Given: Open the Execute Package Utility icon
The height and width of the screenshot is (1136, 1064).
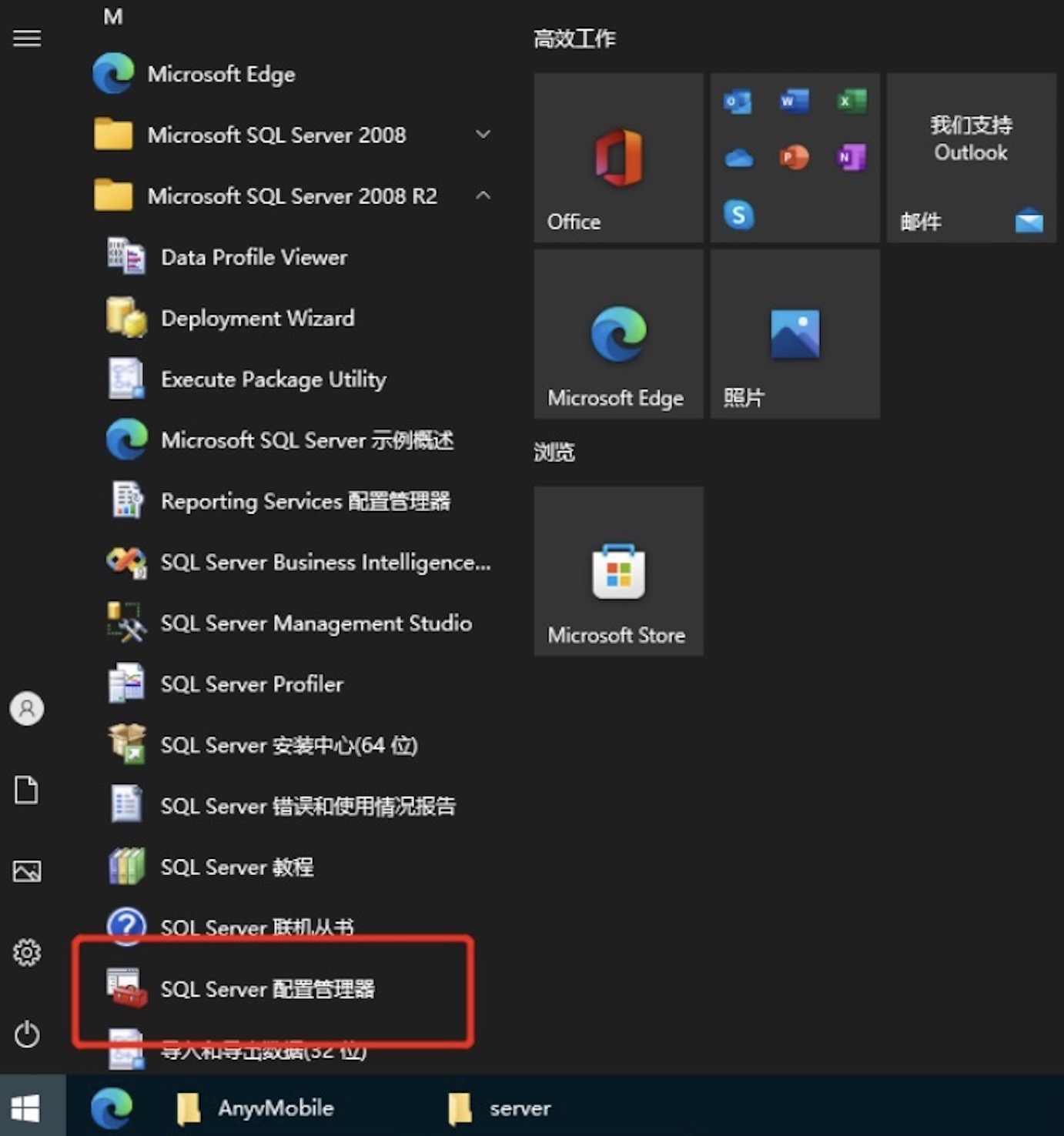Looking at the screenshot, I should click(x=126, y=379).
